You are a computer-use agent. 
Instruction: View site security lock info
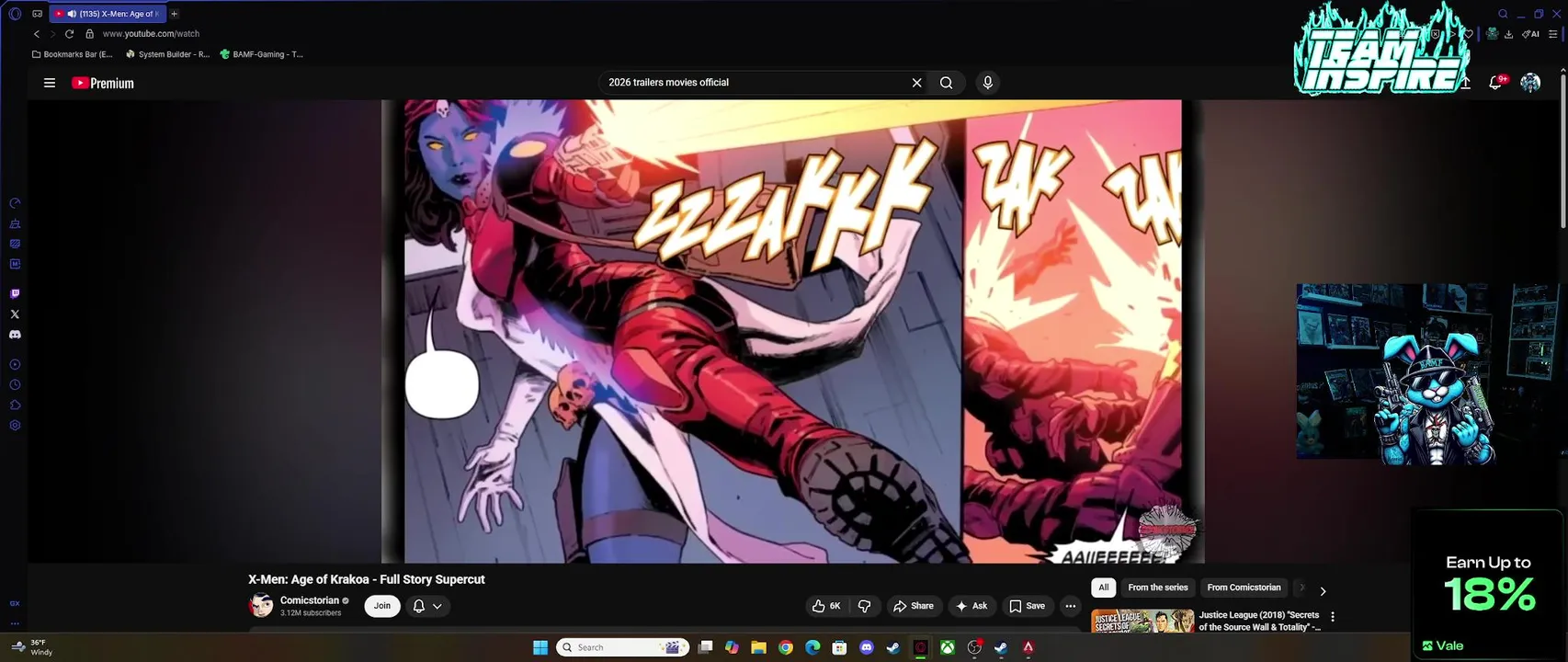89,34
